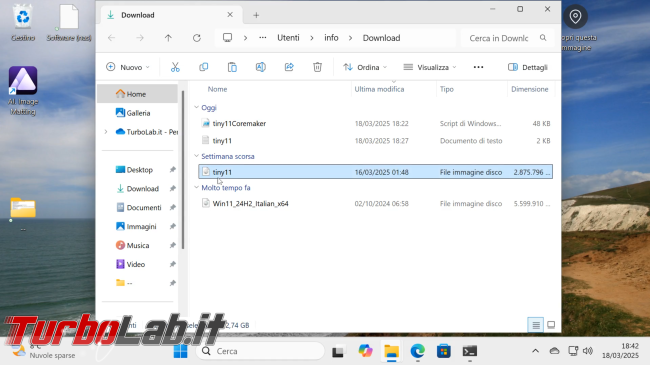Image resolution: width=650 pixels, height=365 pixels.
Task: Open AI Image Matting desktop shortcut
Action: click(23, 91)
